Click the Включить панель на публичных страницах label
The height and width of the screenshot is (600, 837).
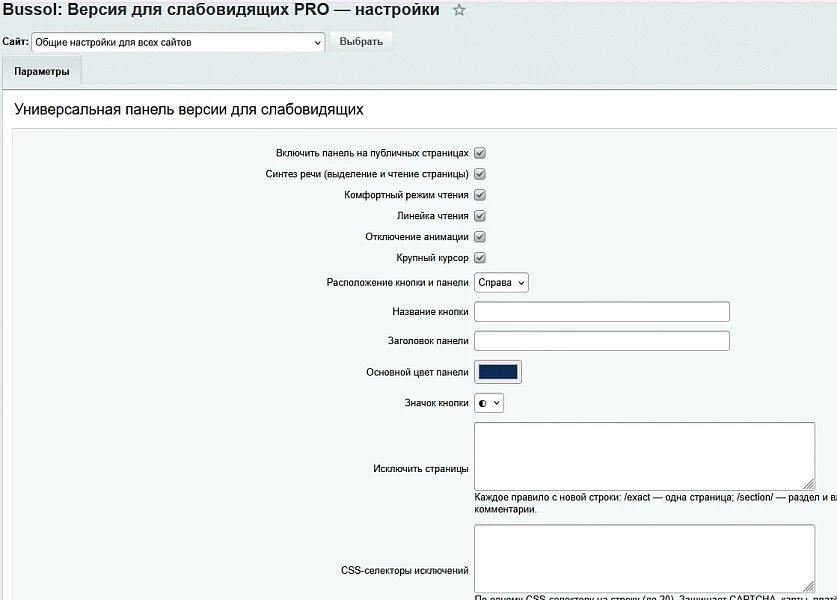pyautogui.click(x=372, y=153)
